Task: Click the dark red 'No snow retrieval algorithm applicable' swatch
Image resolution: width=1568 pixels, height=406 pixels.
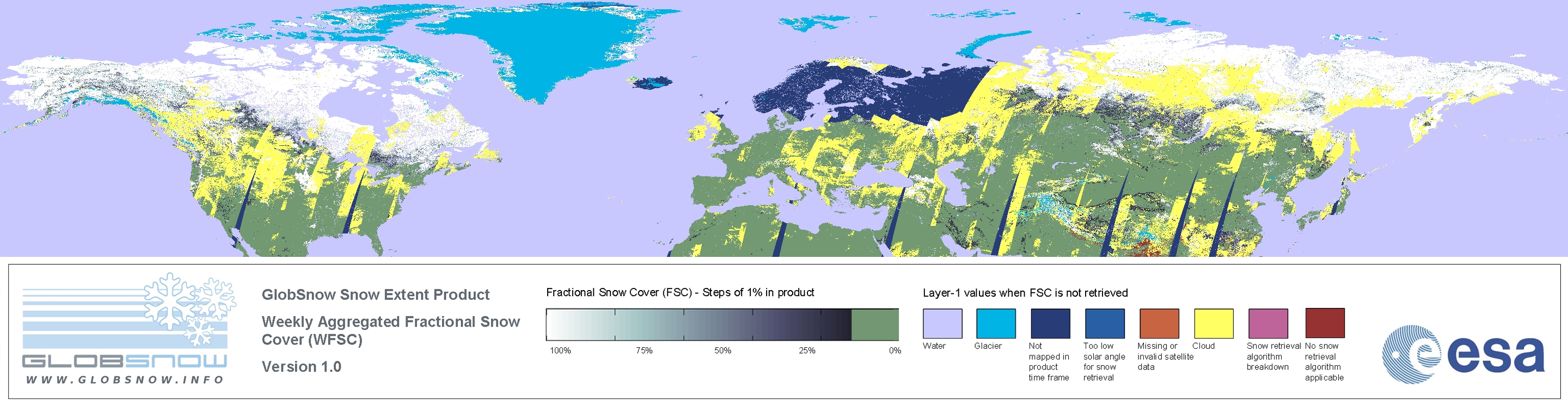Action: (x=1325, y=323)
